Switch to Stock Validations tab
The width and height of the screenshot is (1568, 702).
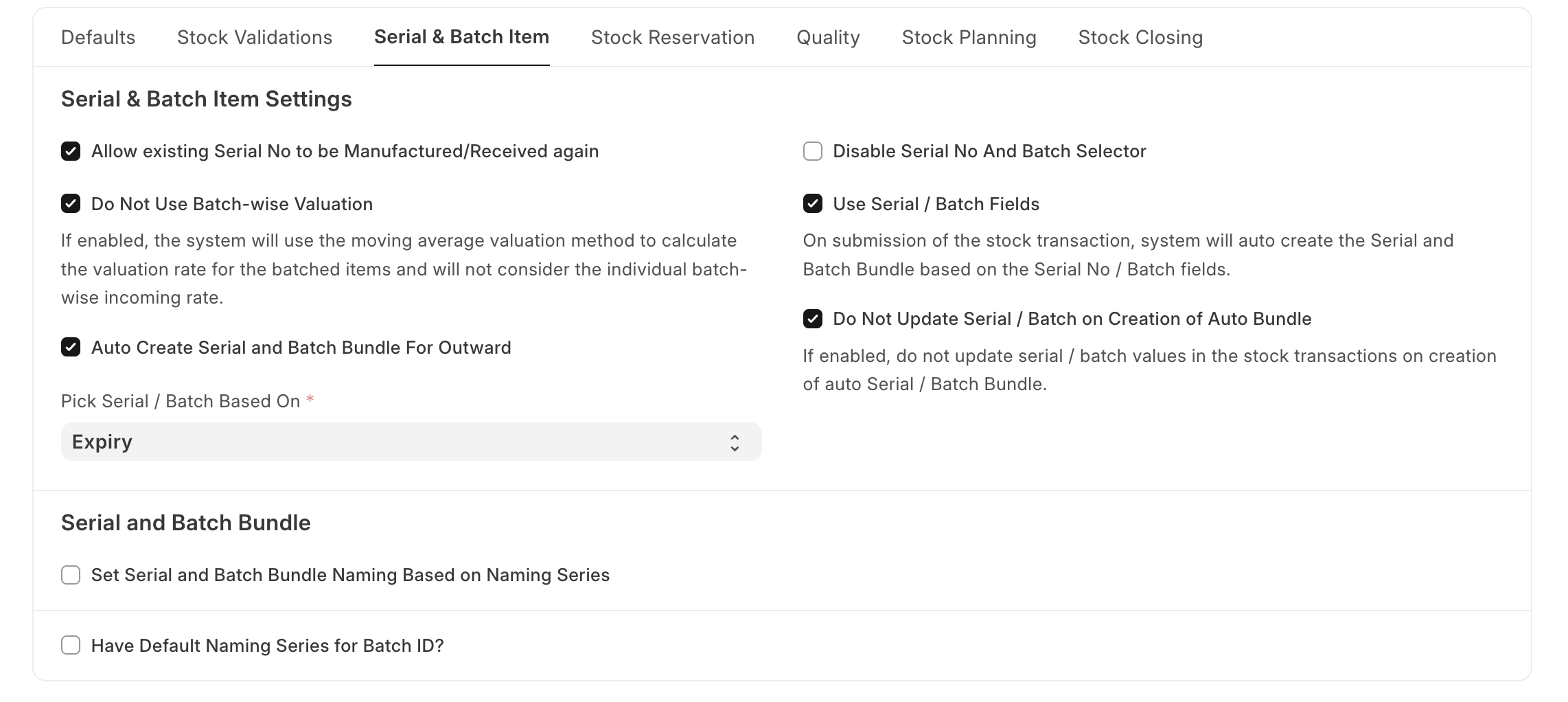255,37
